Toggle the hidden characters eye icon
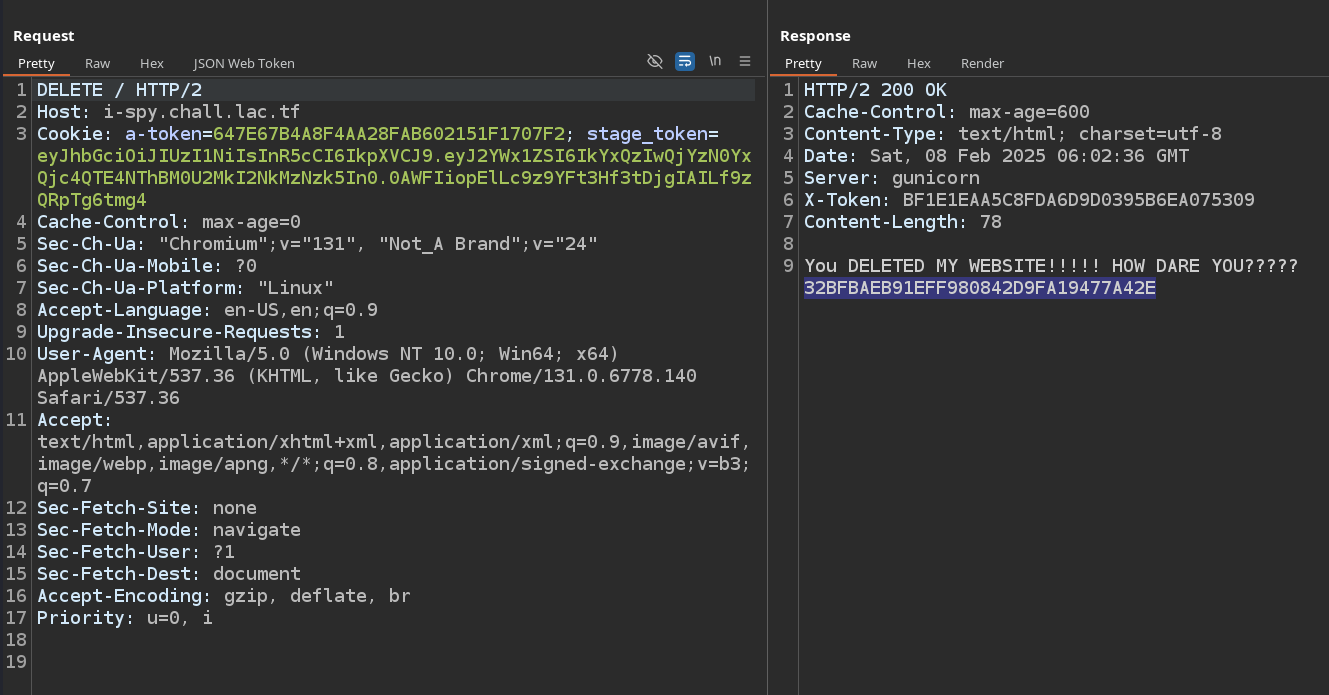The image size is (1329, 695). pos(655,62)
